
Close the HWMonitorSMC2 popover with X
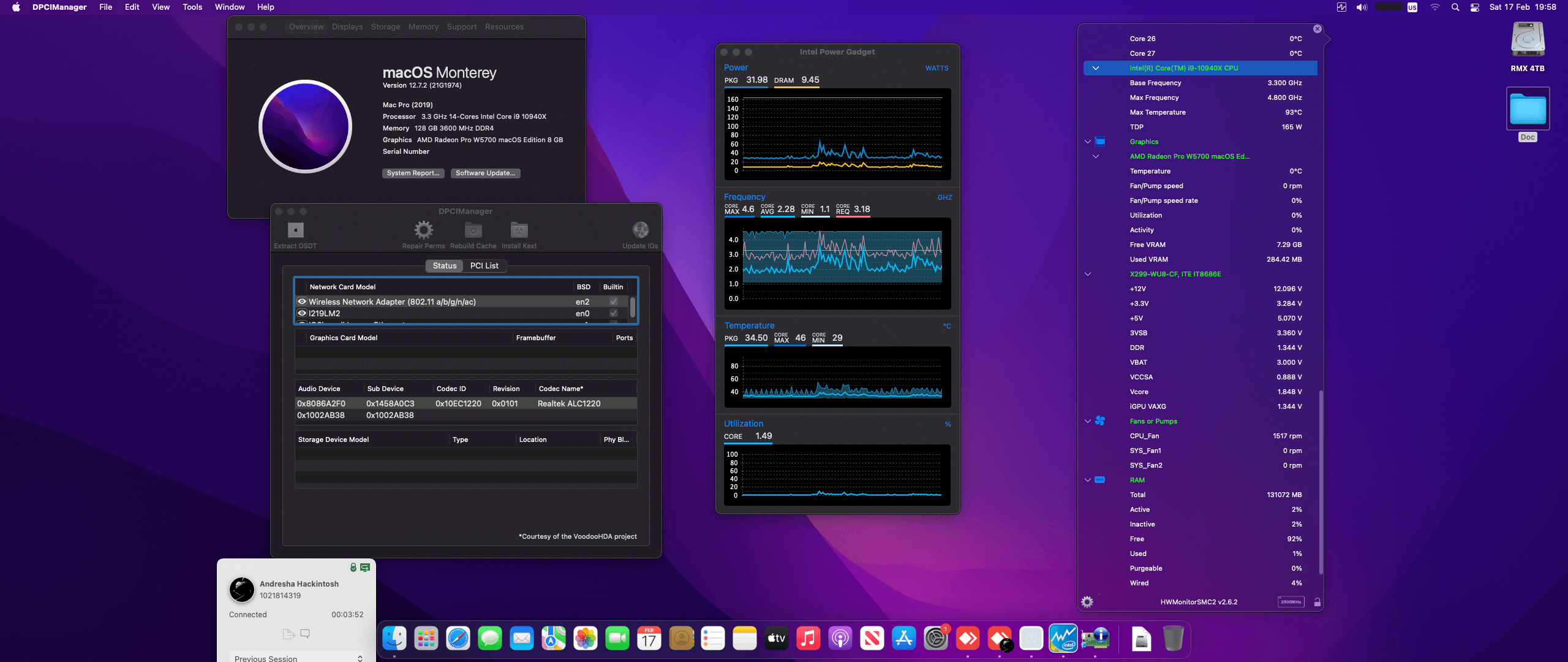pyautogui.click(x=1317, y=29)
